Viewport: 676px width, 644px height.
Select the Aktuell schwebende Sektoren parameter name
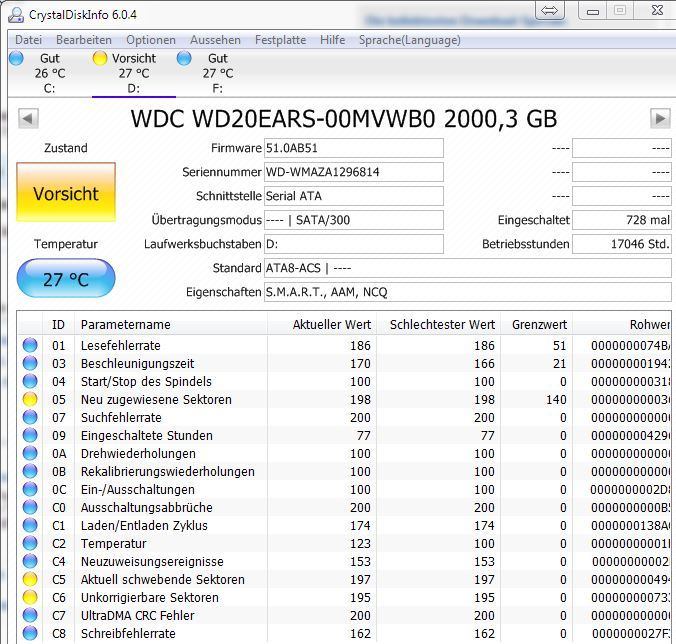point(163,579)
